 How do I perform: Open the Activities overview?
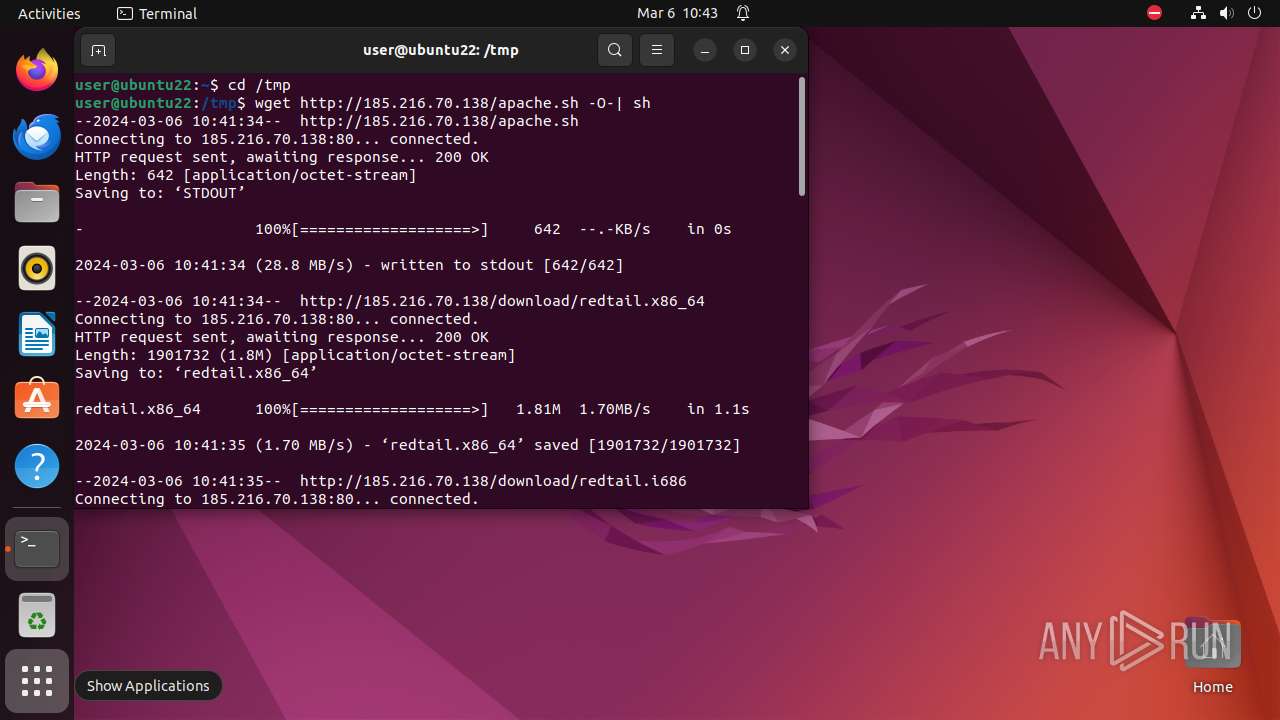[49, 13]
